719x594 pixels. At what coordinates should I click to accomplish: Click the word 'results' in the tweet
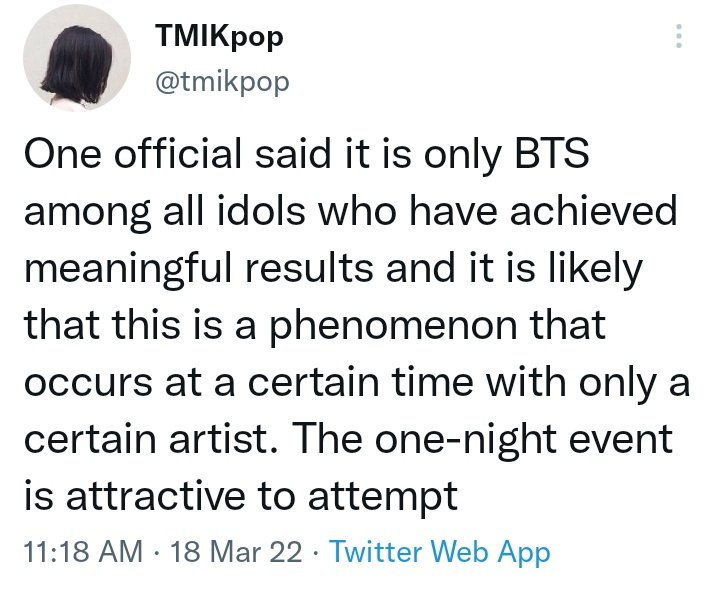309,268
